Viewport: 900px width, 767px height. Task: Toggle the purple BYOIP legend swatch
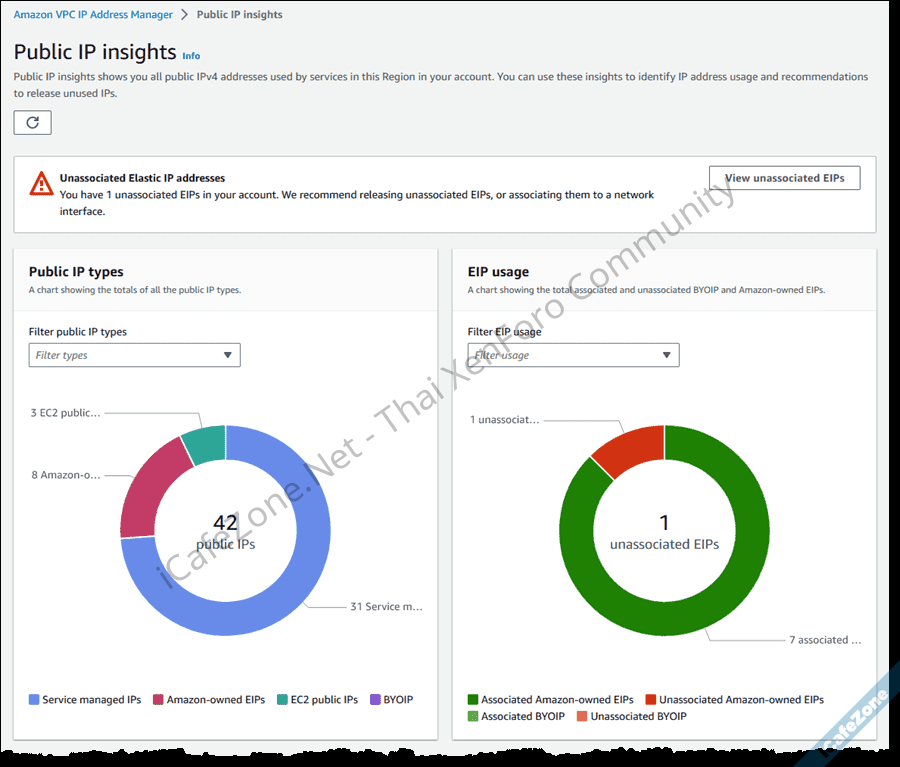click(x=375, y=700)
